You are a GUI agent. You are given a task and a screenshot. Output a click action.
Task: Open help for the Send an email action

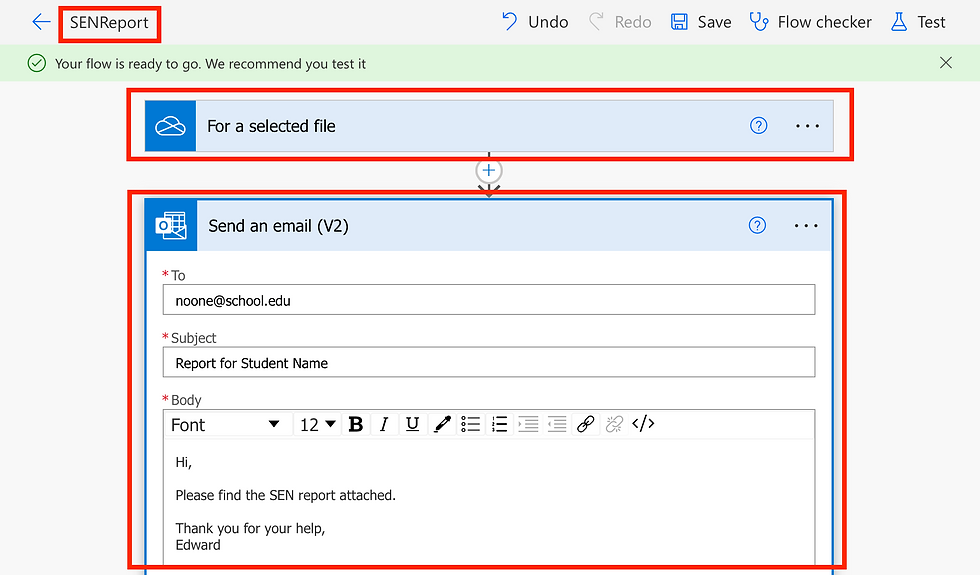[757, 226]
